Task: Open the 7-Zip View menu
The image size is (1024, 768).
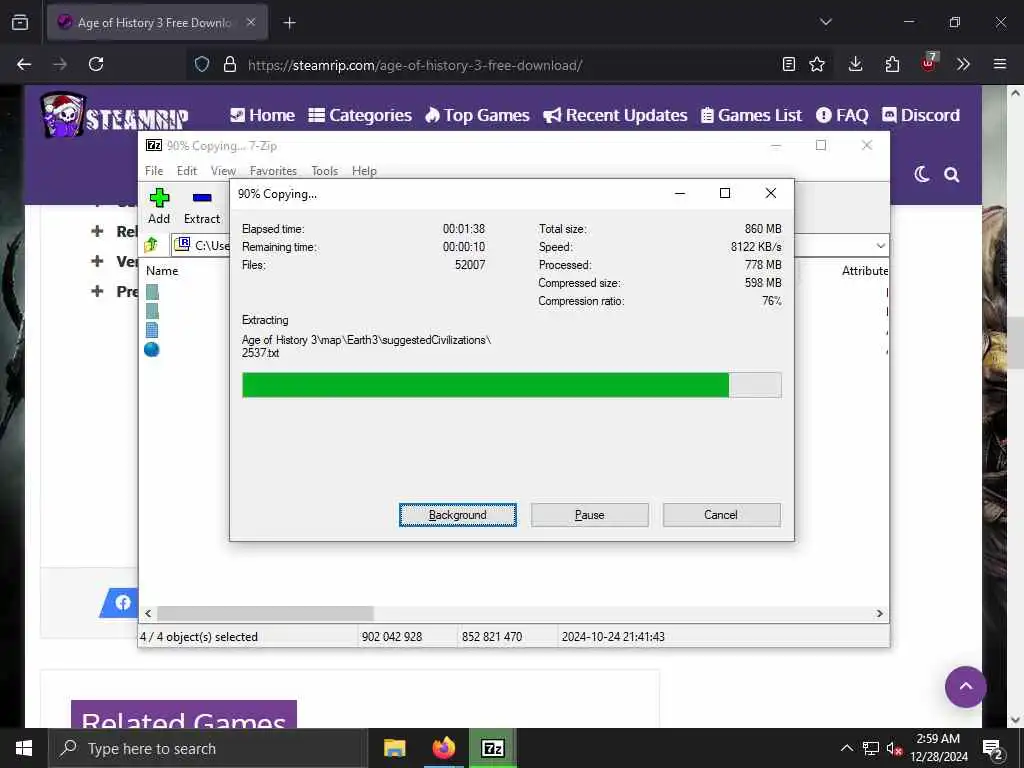Action: 223,170
